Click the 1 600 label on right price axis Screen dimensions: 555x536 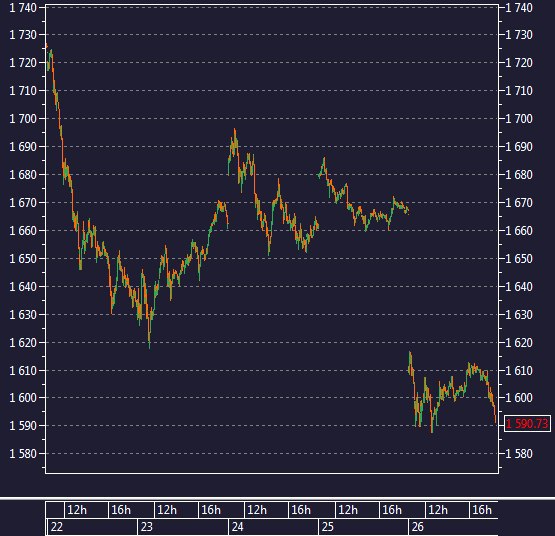click(519, 398)
